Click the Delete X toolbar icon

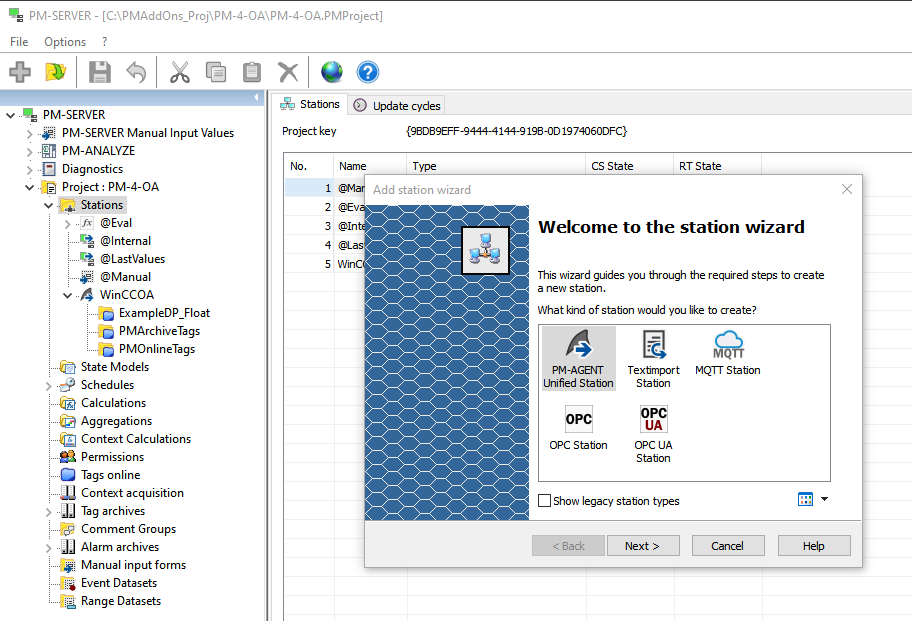[x=288, y=72]
